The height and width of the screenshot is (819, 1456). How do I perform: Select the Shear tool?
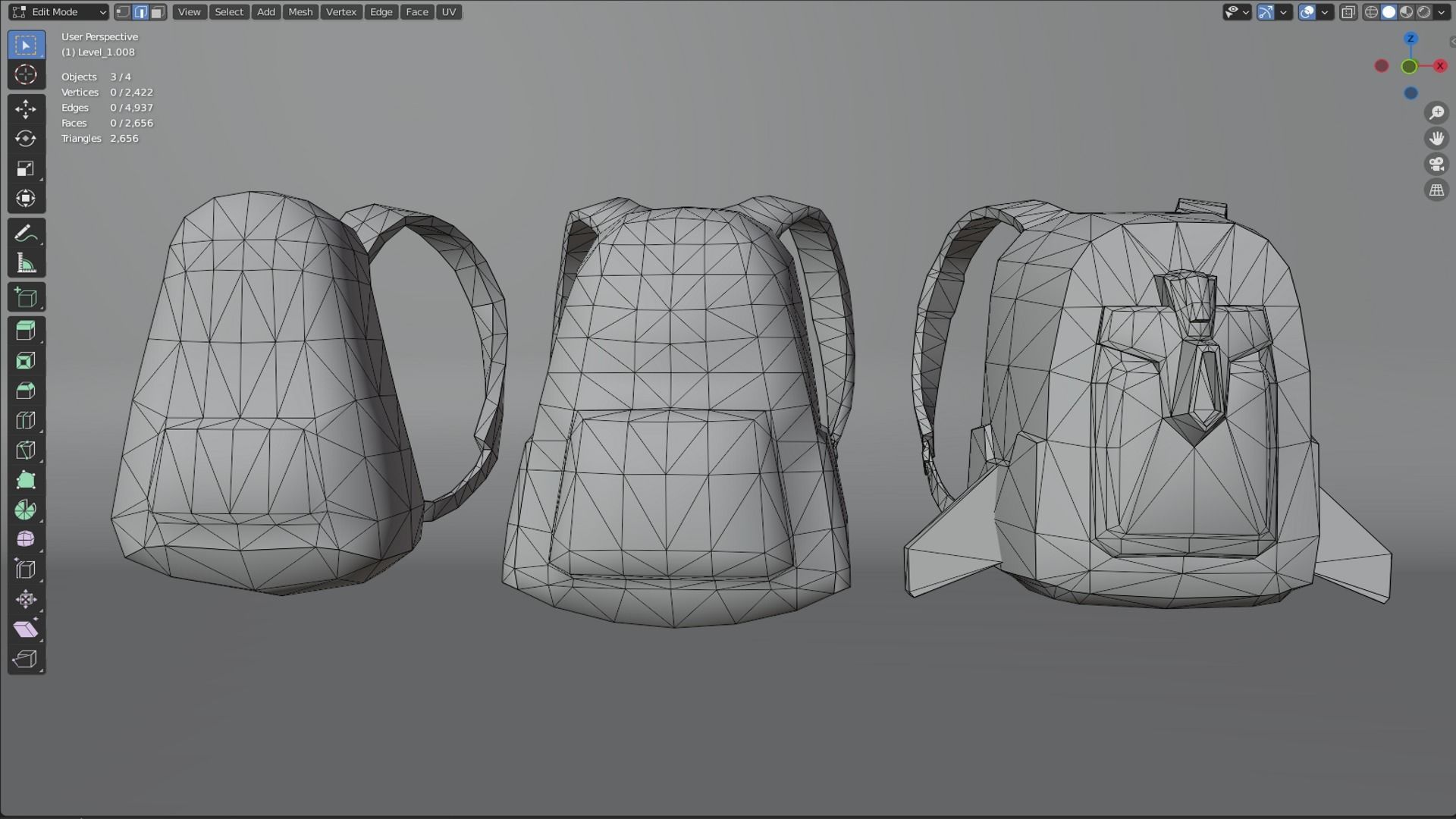(x=26, y=629)
